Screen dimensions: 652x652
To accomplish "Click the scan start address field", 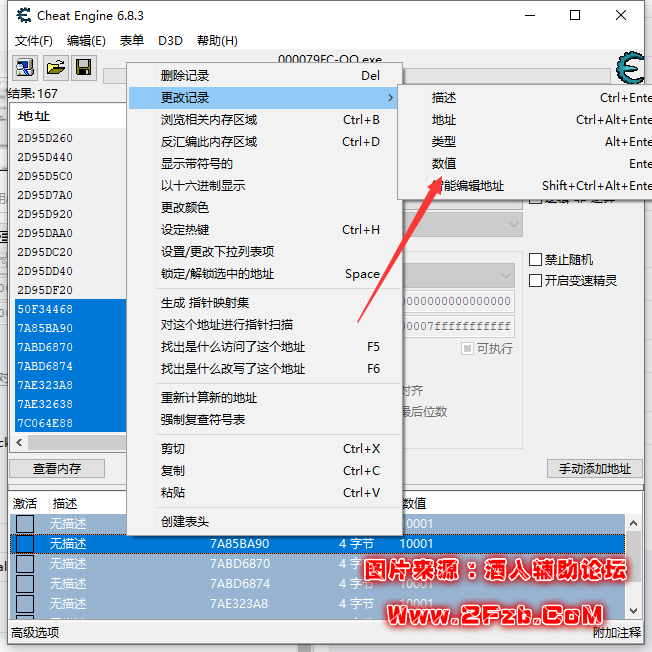I will pos(458,301).
